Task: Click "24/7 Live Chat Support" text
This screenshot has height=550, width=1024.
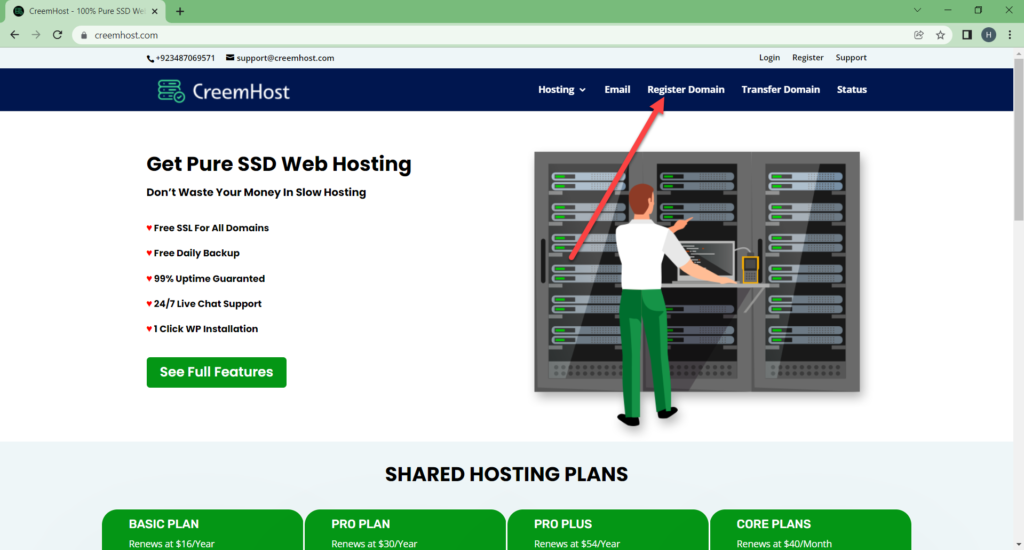Action: tap(208, 304)
